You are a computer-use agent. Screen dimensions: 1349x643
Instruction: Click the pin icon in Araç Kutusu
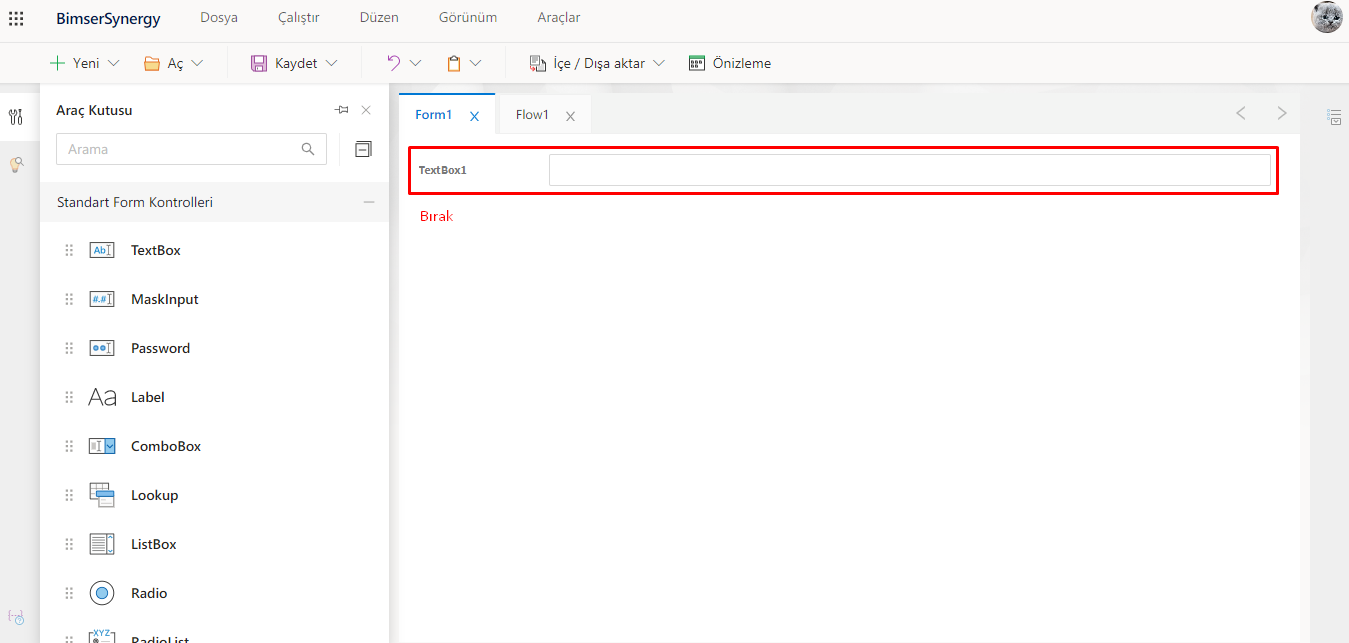pos(341,110)
